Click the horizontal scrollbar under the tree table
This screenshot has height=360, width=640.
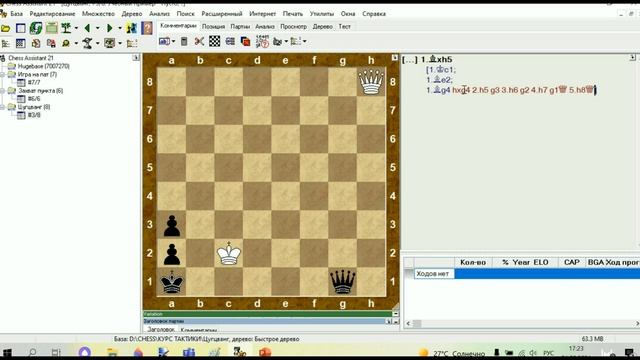point(522,324)
